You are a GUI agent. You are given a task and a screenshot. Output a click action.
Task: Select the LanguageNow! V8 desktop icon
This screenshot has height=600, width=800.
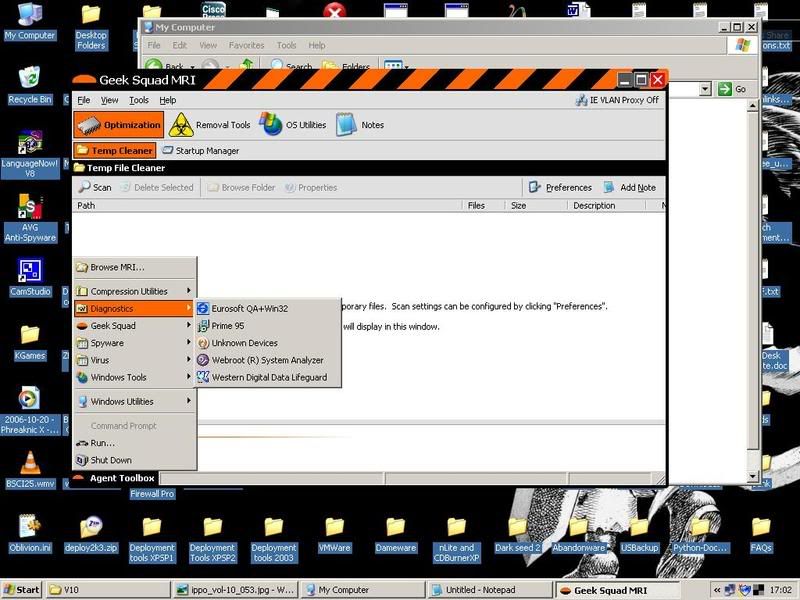(x=30, y=154)
